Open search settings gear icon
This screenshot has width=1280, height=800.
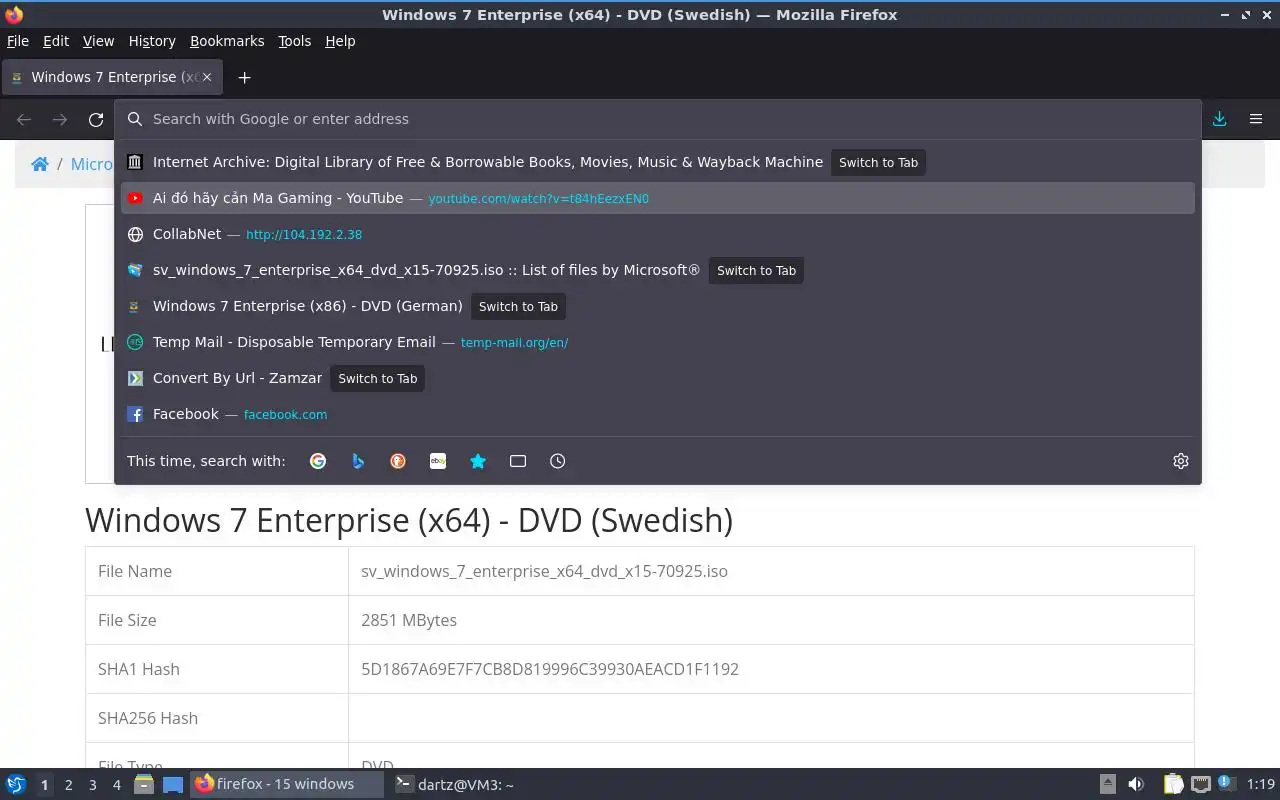1181,461
